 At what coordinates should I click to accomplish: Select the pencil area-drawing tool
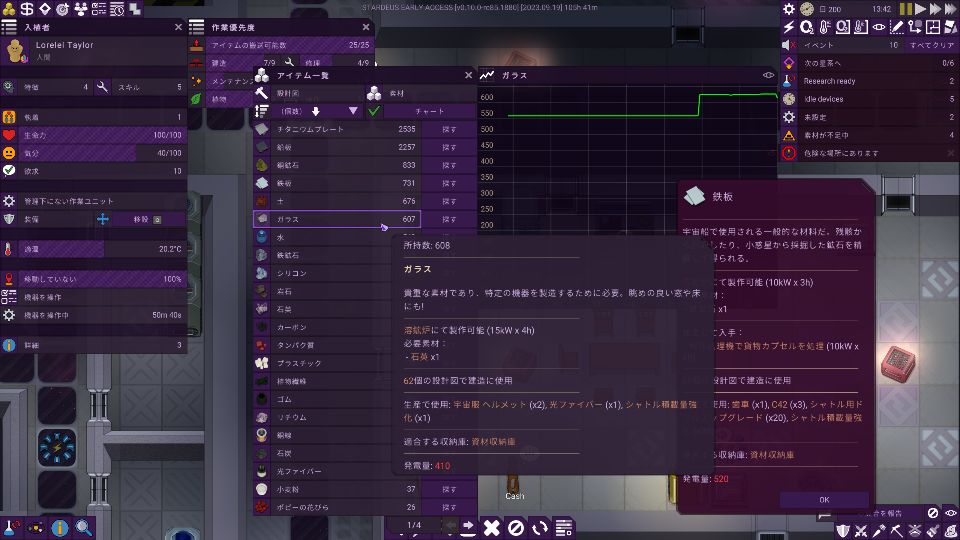(x=896, y=27)
